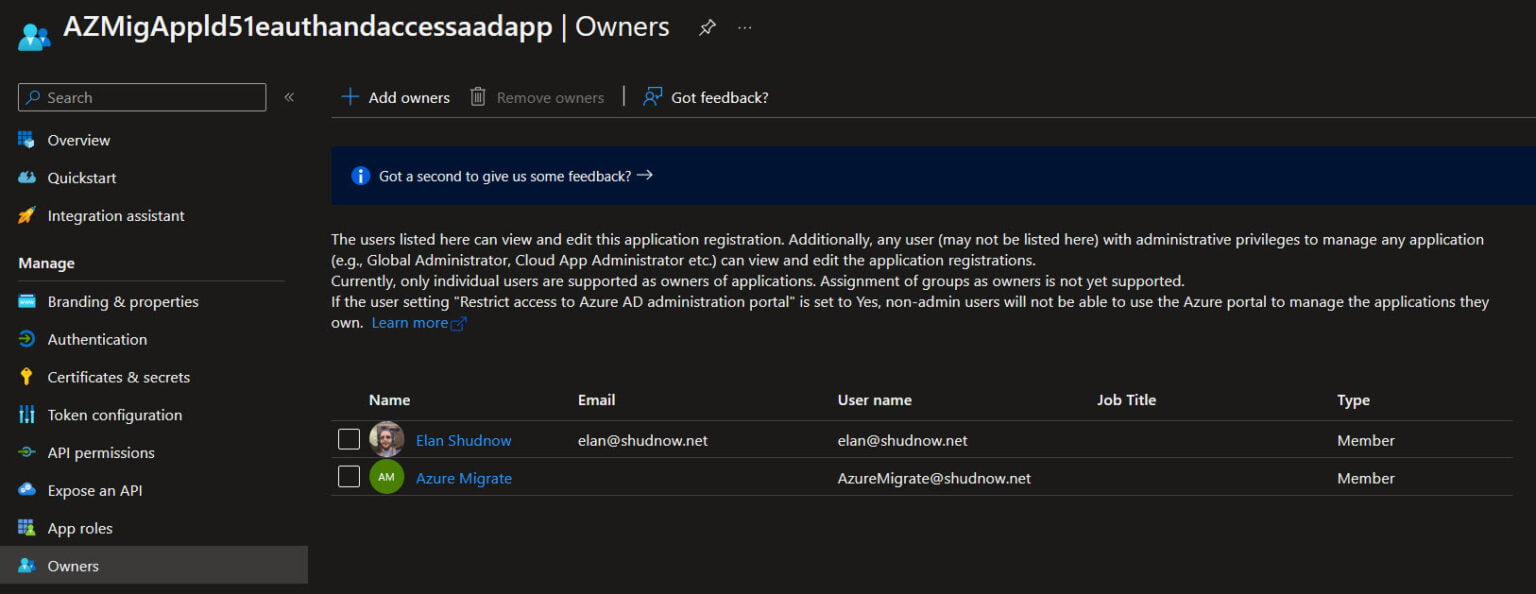Image resolution: width=1536 pixels, height=594 pixels.
Task: Click the Quickstart cloud icon
Action: (x=27, y=178)
